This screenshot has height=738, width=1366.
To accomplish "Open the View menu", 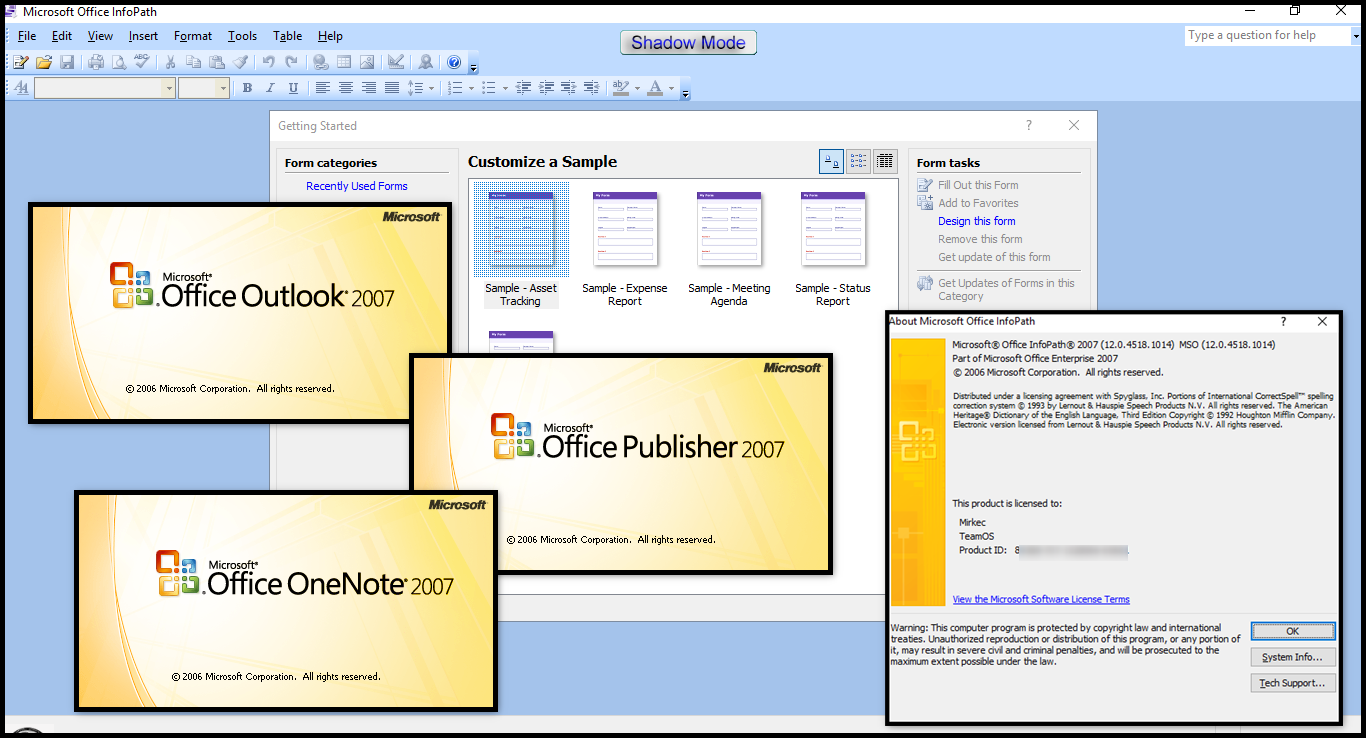I will (x=100, y=36).
